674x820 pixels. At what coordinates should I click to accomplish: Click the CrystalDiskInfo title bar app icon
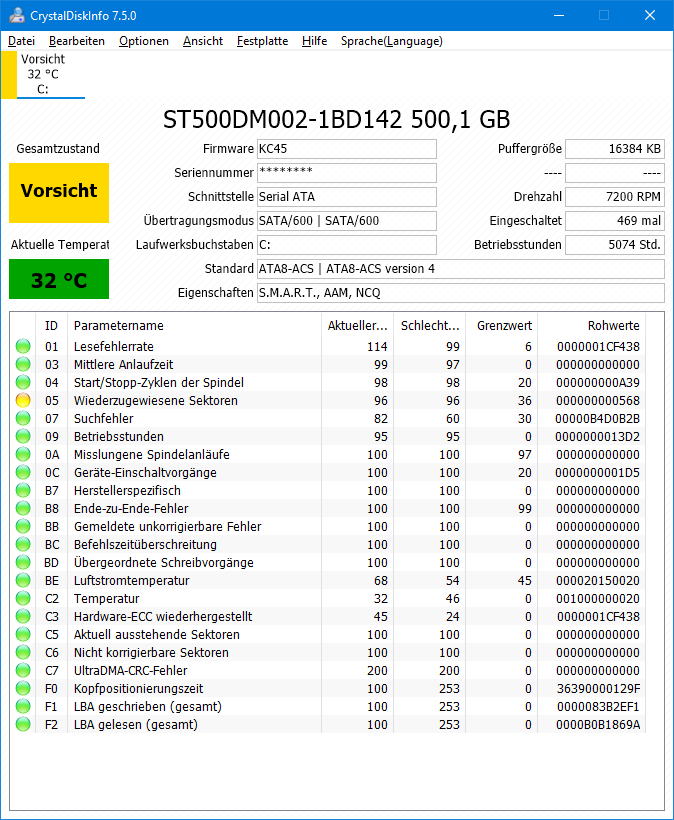coord(16,15)
